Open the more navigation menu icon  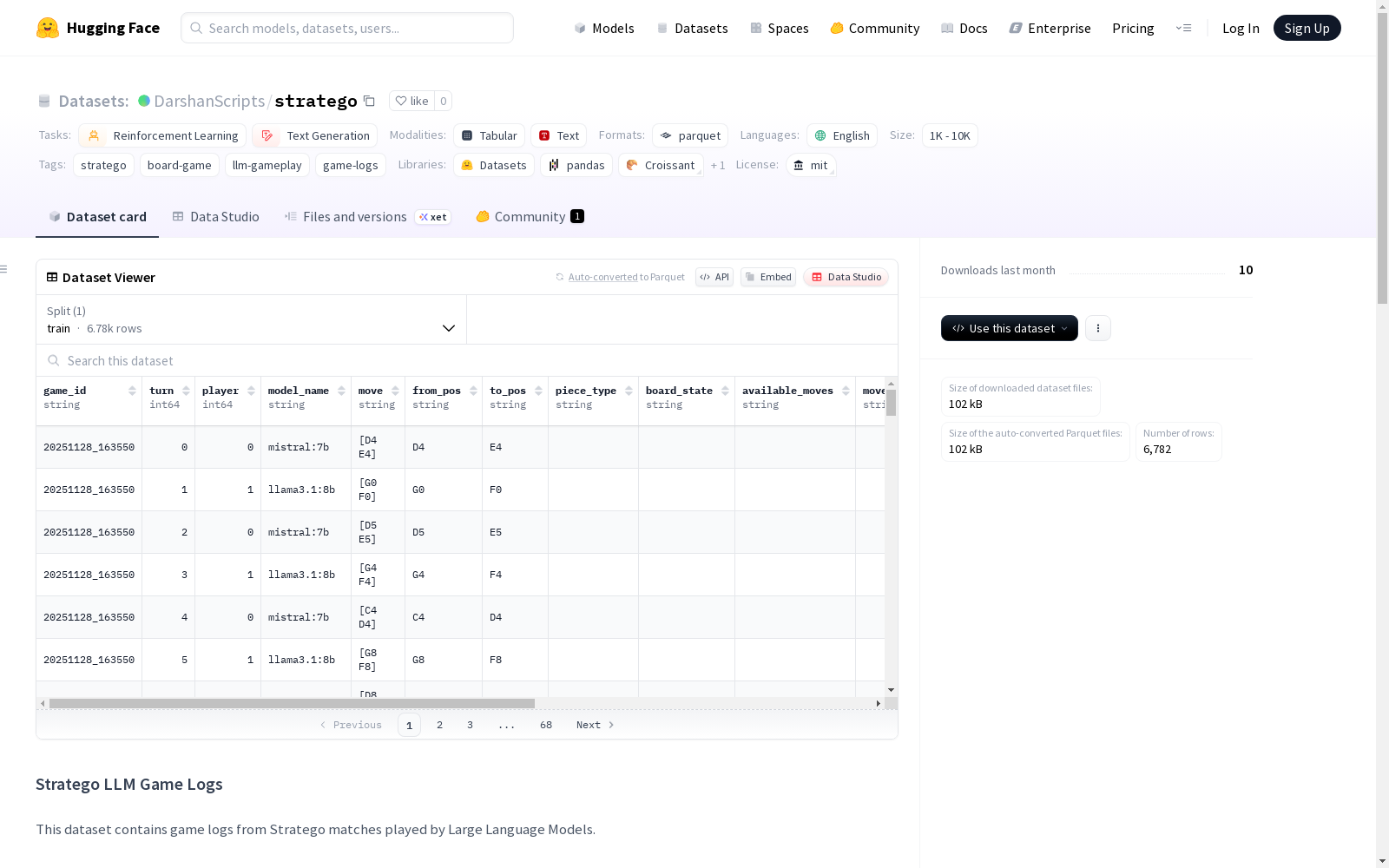pos(1183,28)
